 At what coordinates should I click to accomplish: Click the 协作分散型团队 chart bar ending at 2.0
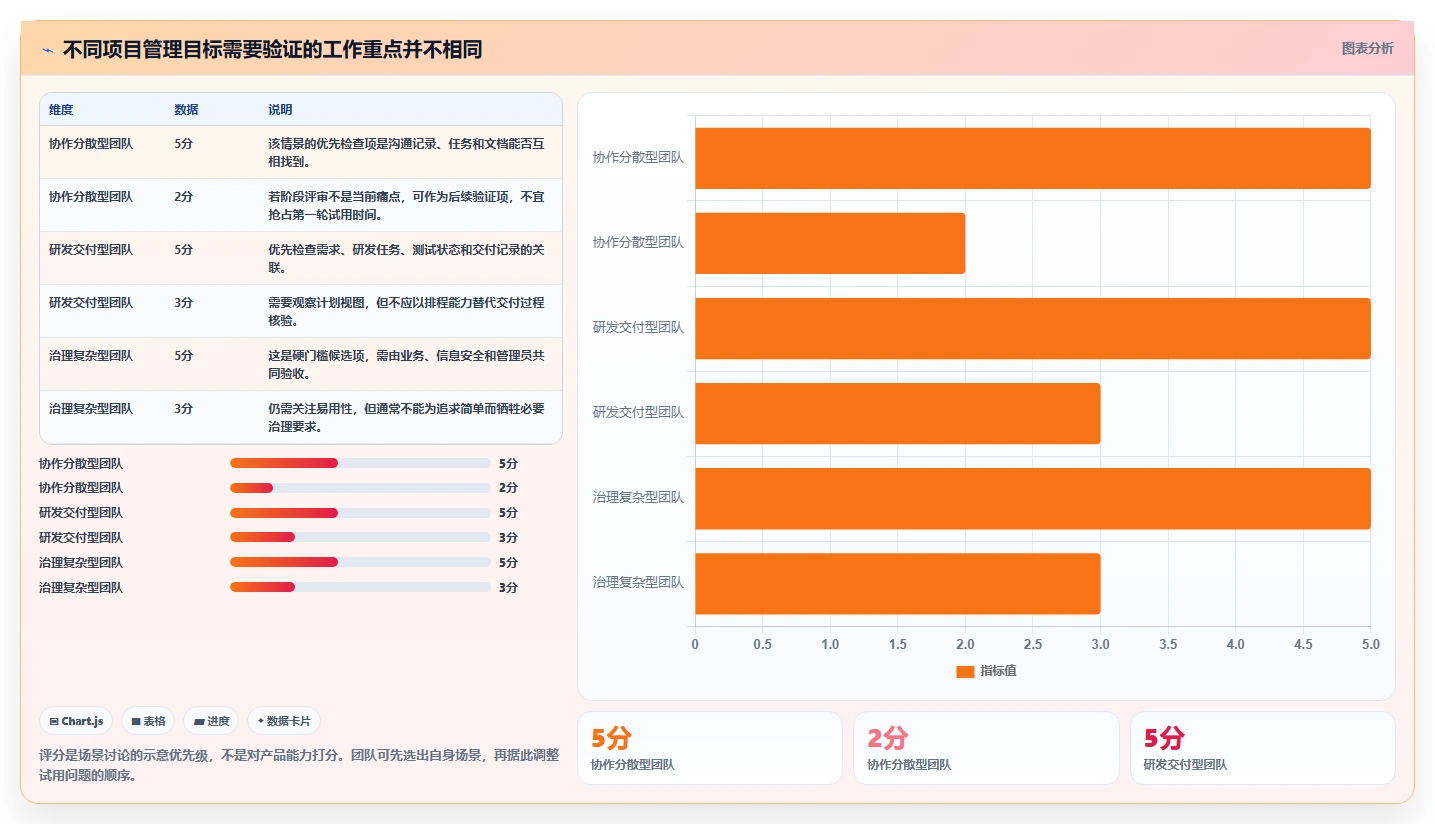point(830,243)
